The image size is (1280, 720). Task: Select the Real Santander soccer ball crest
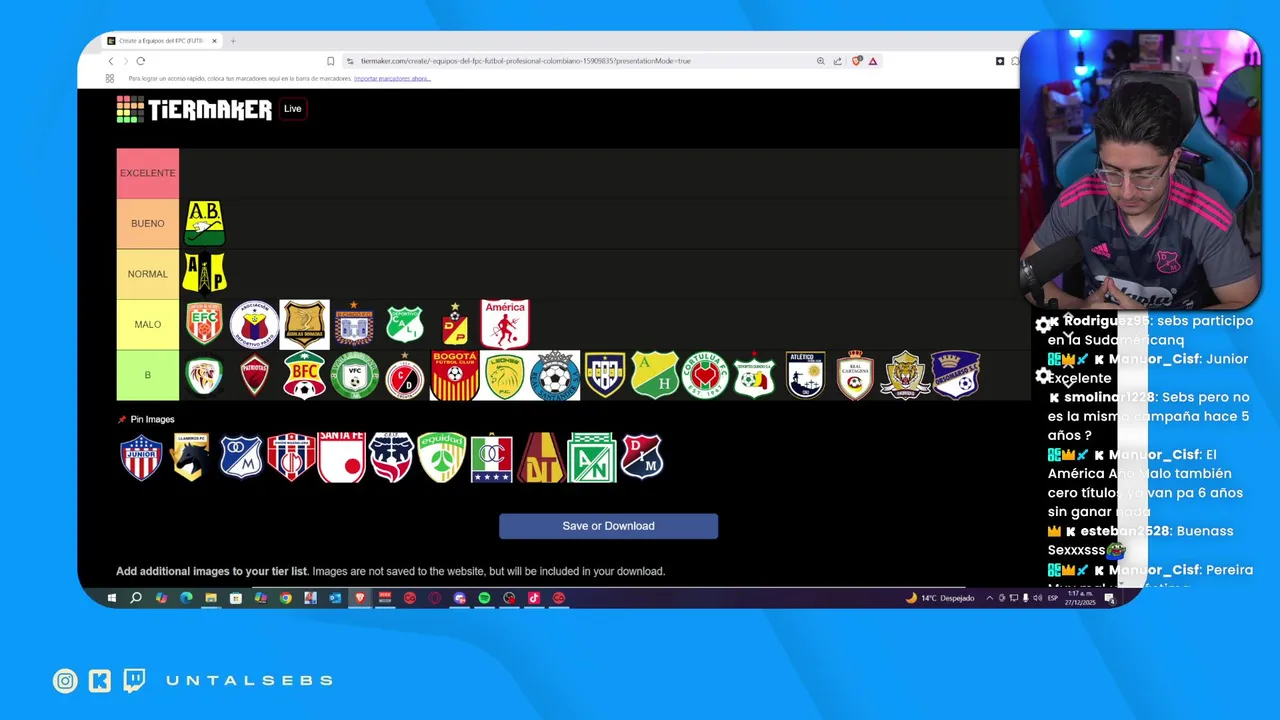tap(555, 375)
